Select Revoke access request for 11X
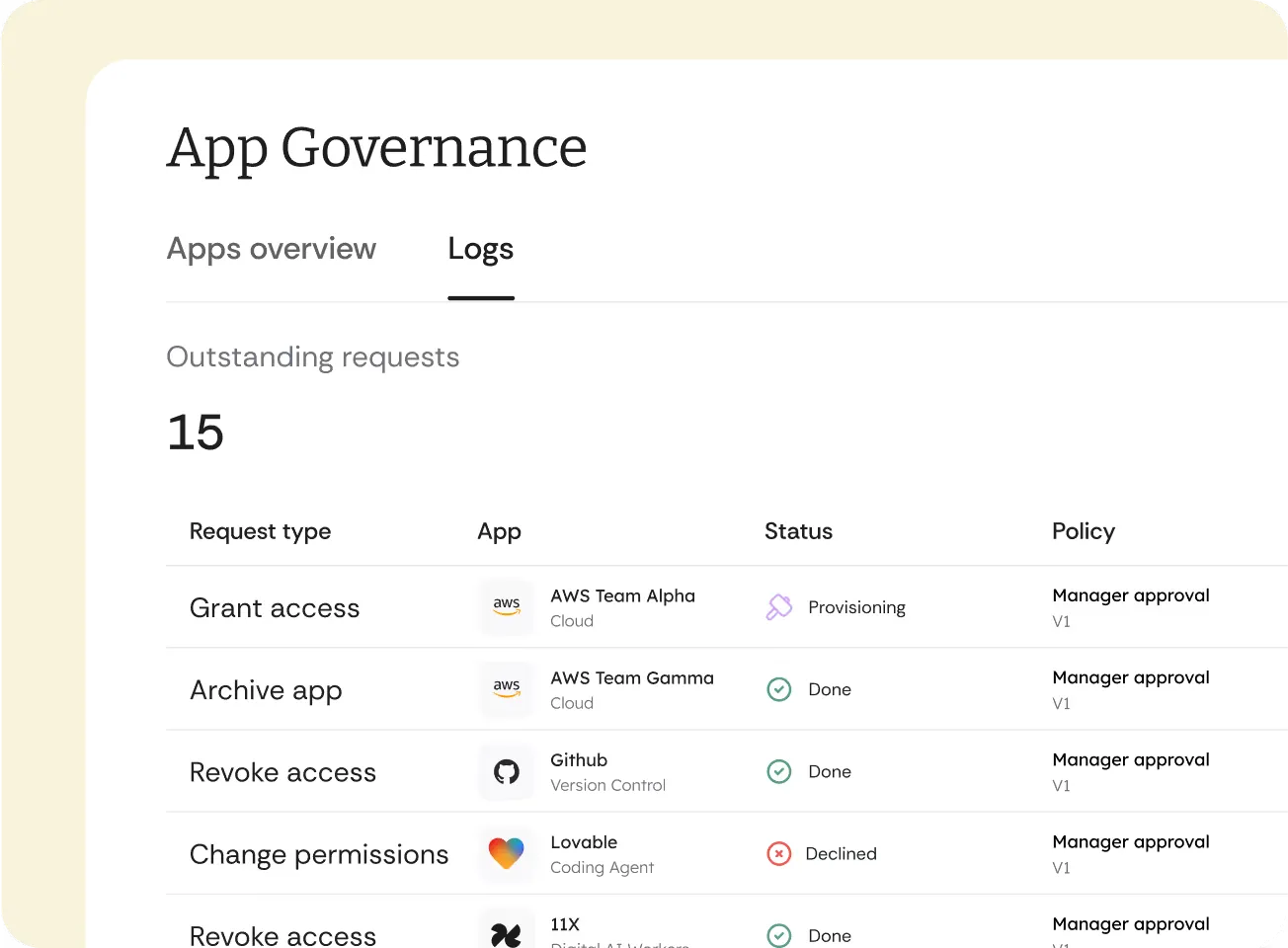Screen dimensions: 1288x948 (x=282, y=935)
